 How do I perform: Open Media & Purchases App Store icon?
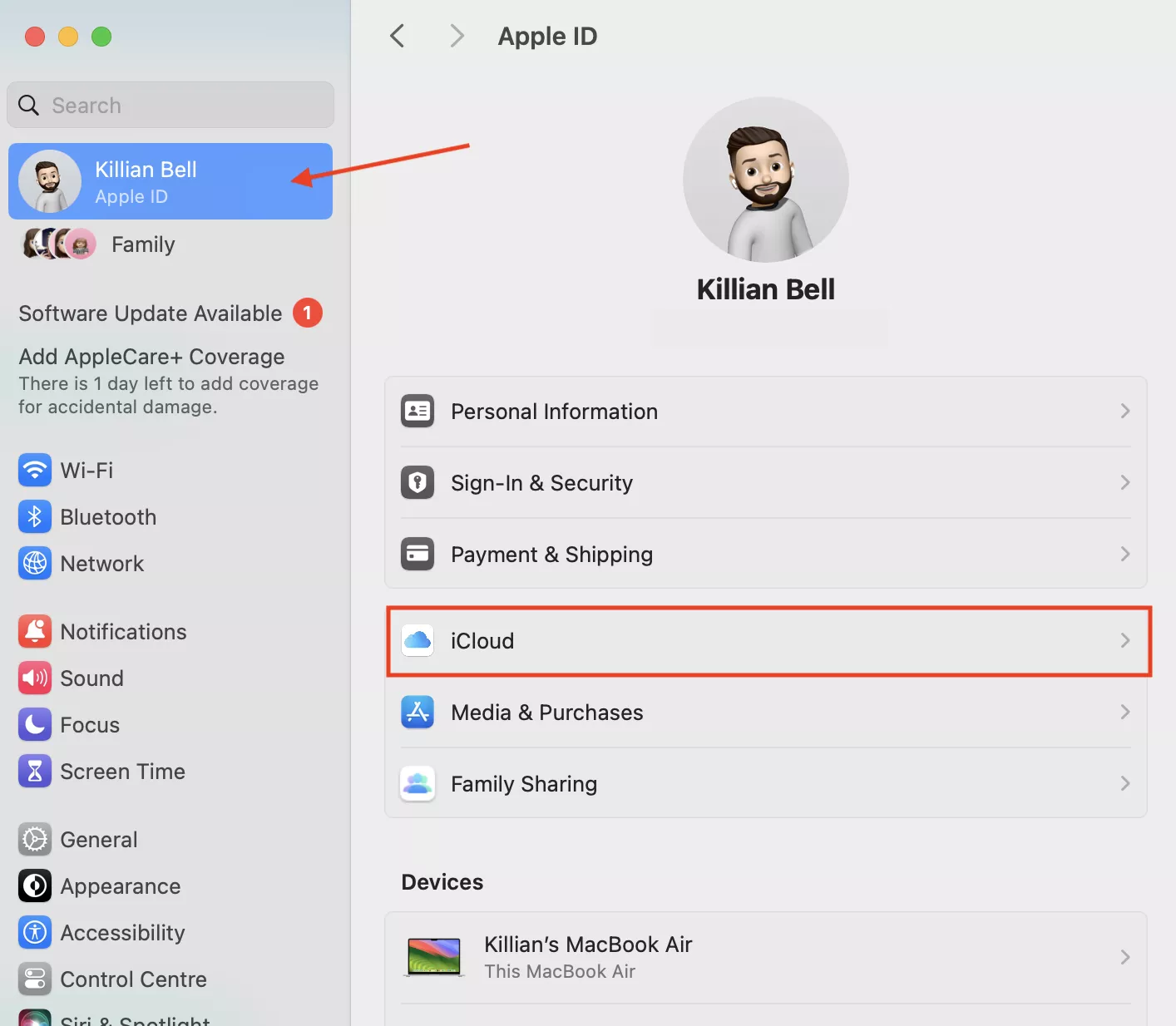(418, 713)
